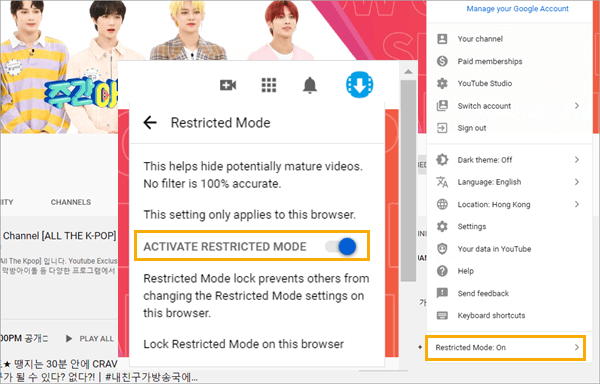This screenshot has height=384, width=600.
Task: Click the Send feedback icon
Action: 442,293
